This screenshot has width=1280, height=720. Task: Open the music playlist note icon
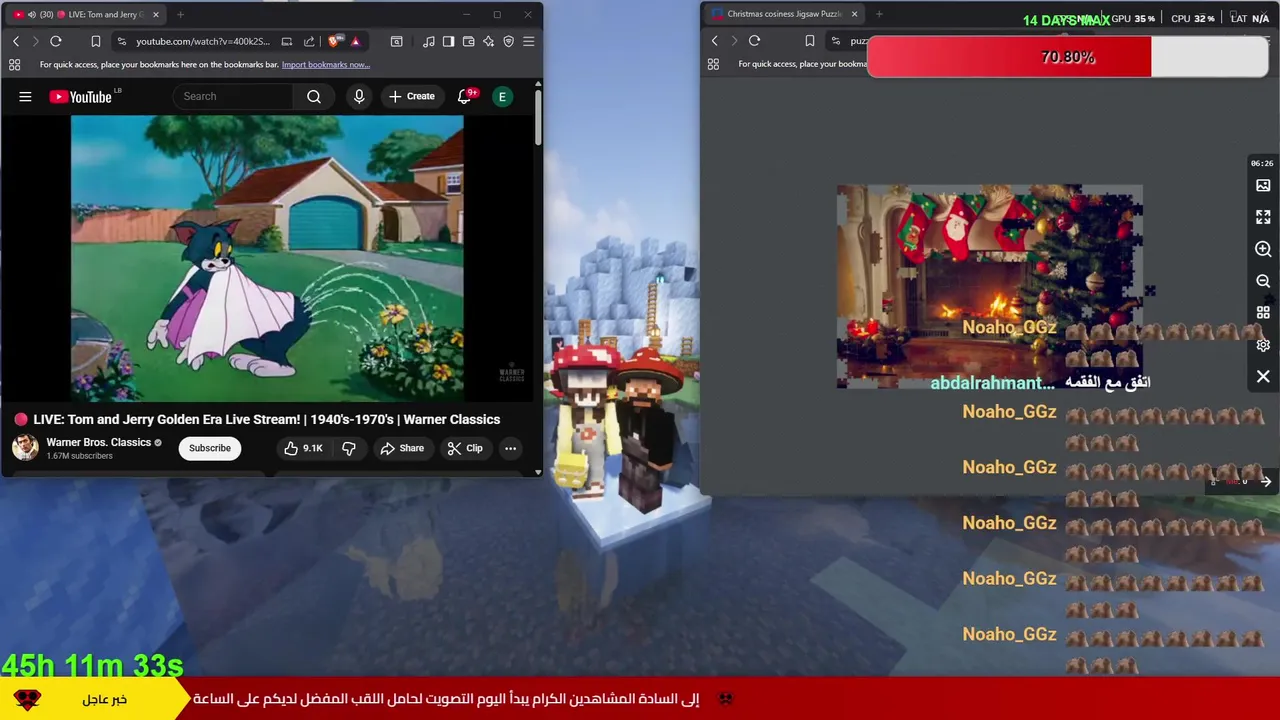point(429,41)
